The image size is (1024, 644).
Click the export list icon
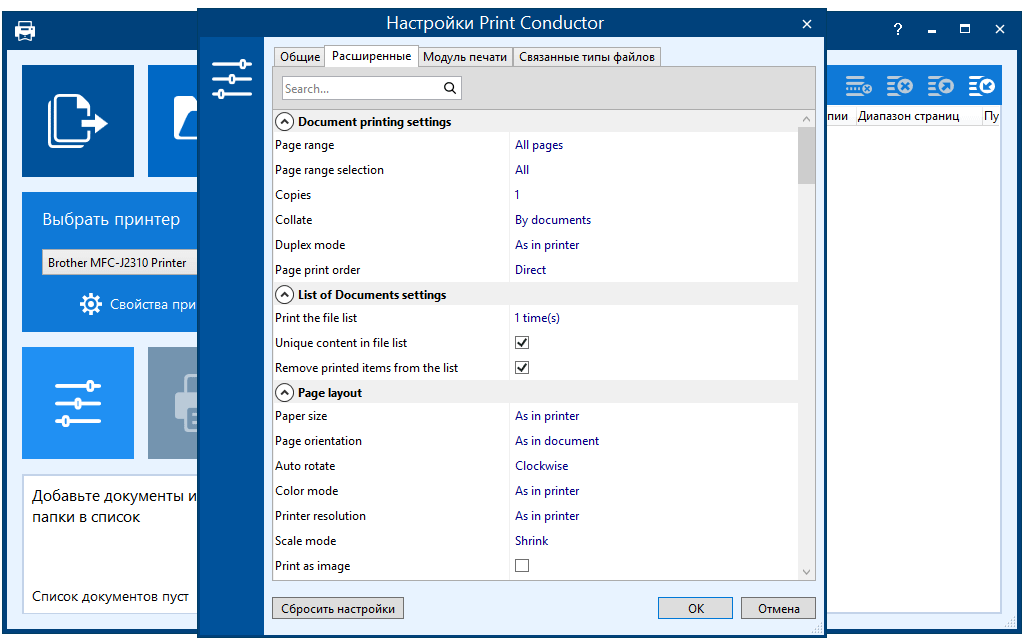940,87
